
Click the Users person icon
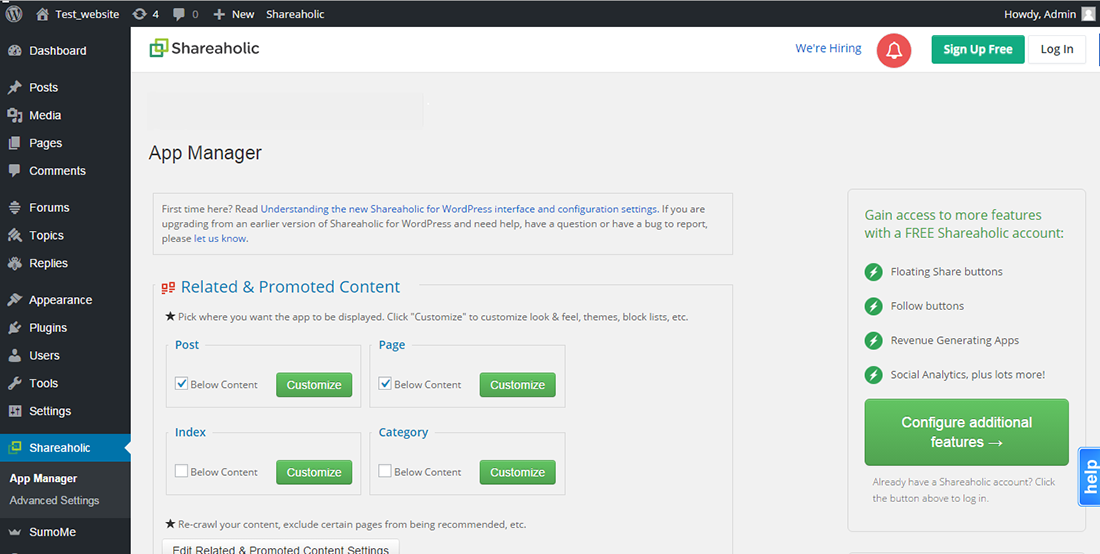tap(14, 356)
